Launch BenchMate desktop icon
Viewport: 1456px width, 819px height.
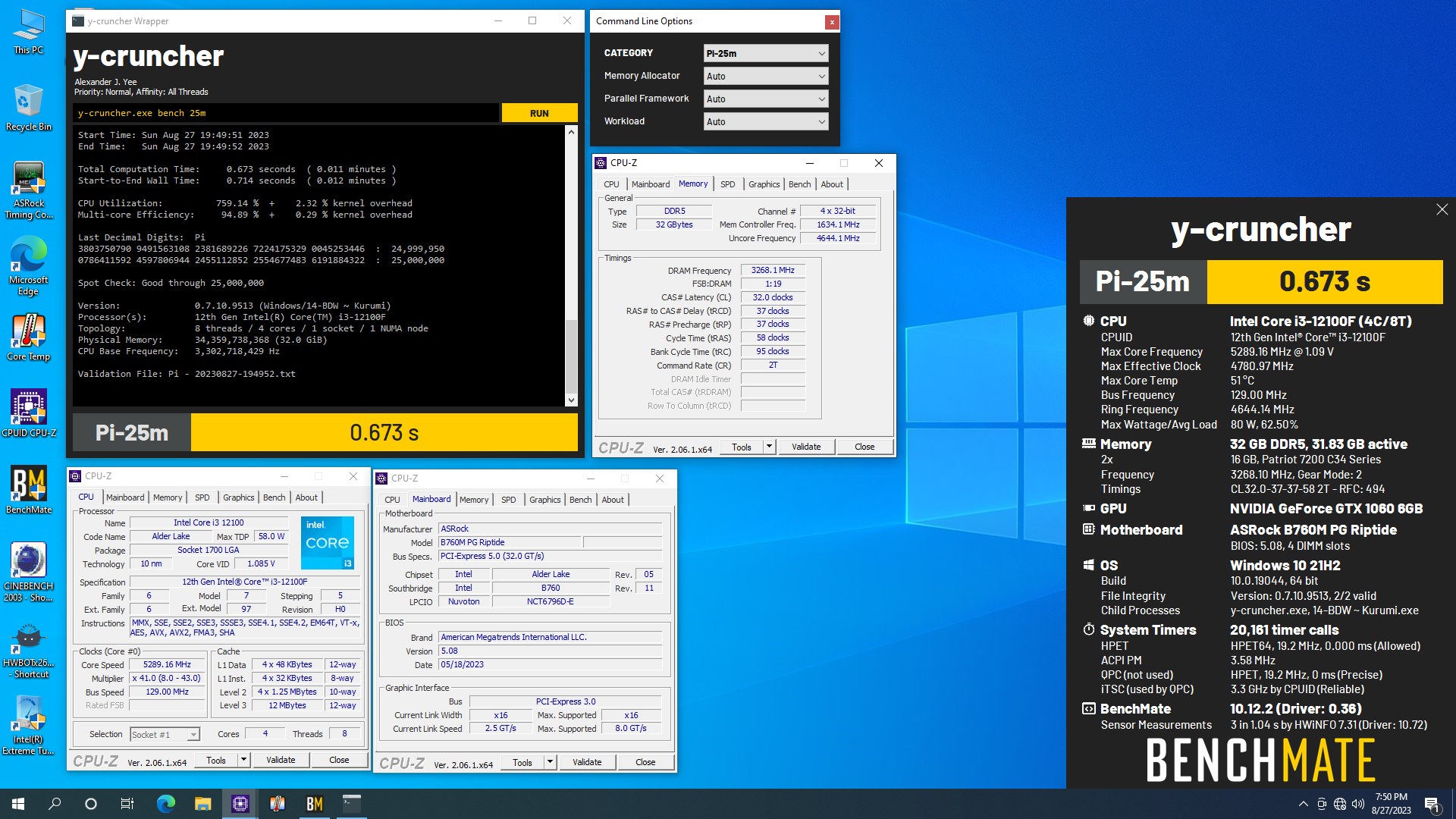(x=29, y=491)
